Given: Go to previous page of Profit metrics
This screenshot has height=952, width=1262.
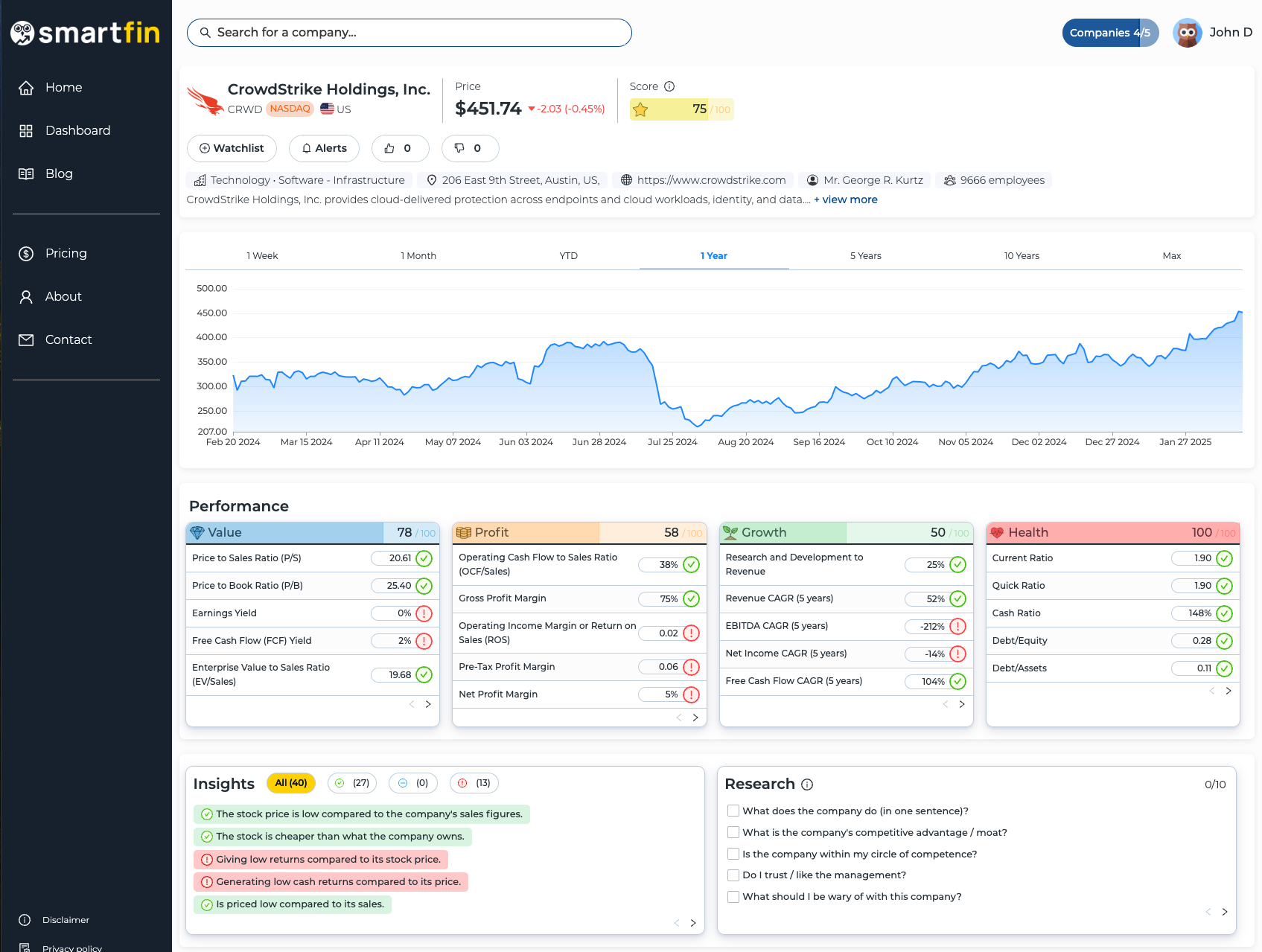Looking at the screenshot, I should click(x=679, y=718).
